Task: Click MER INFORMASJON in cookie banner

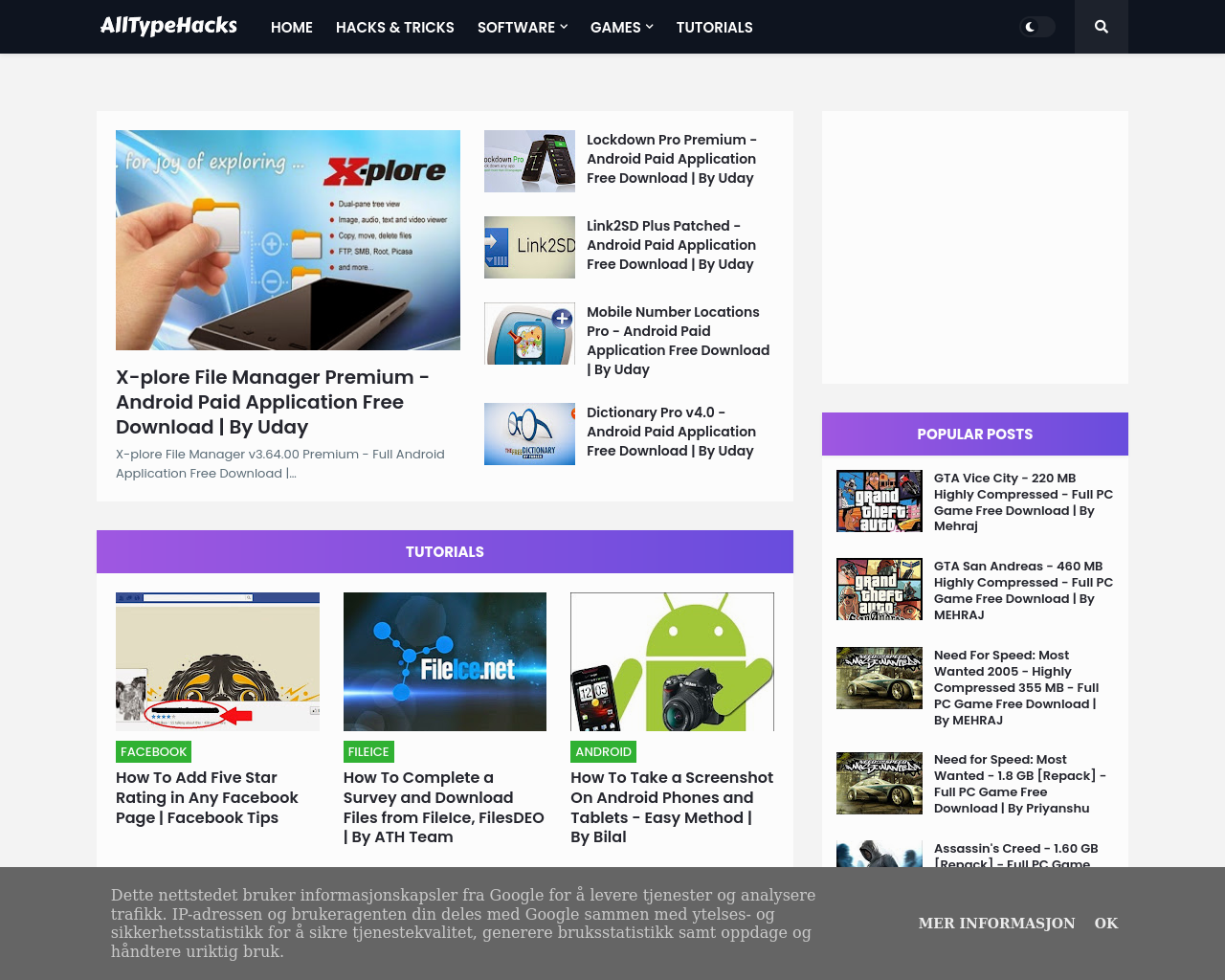Action: [996, 923]
